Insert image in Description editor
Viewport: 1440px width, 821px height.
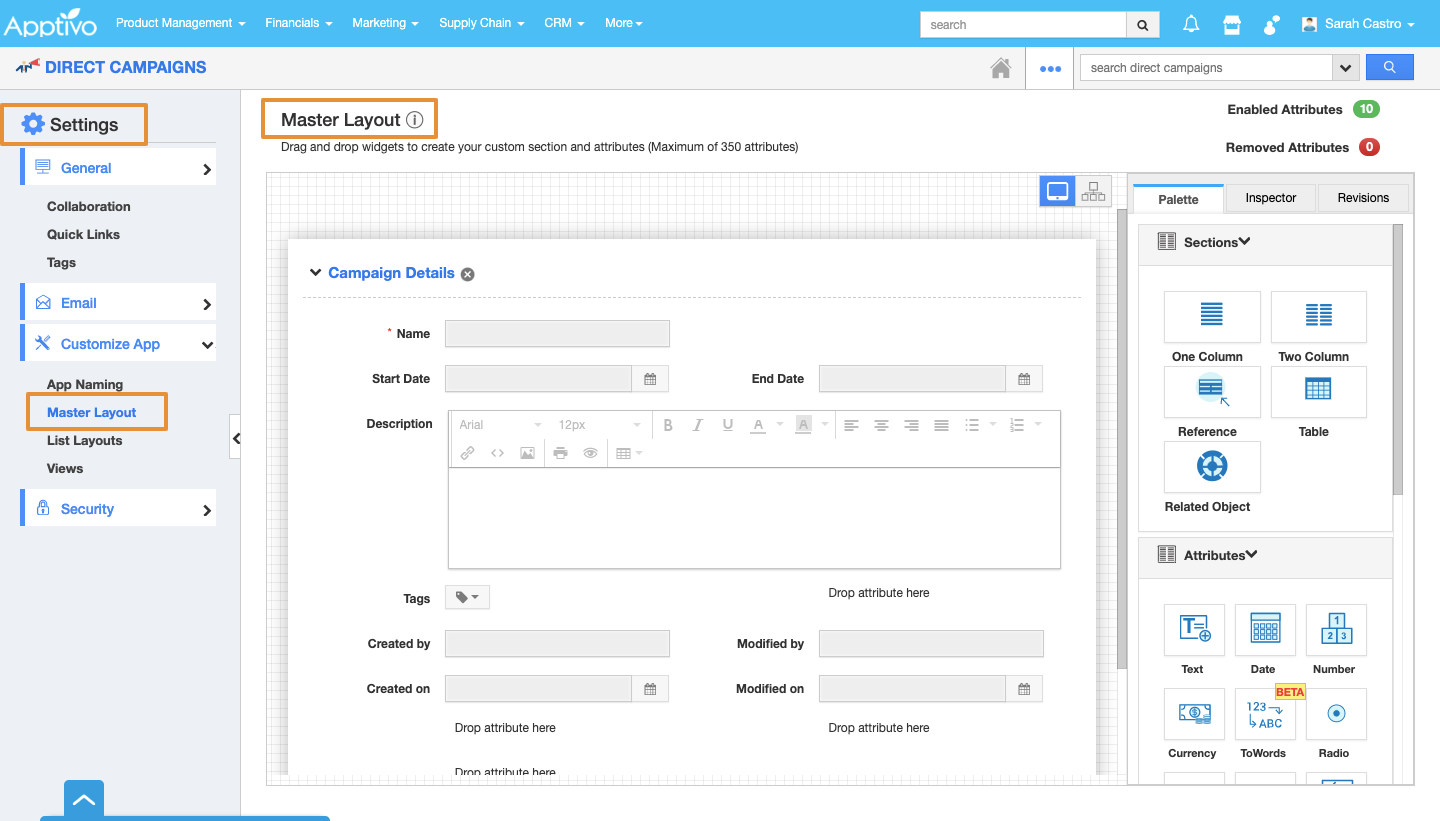point(527,453)
